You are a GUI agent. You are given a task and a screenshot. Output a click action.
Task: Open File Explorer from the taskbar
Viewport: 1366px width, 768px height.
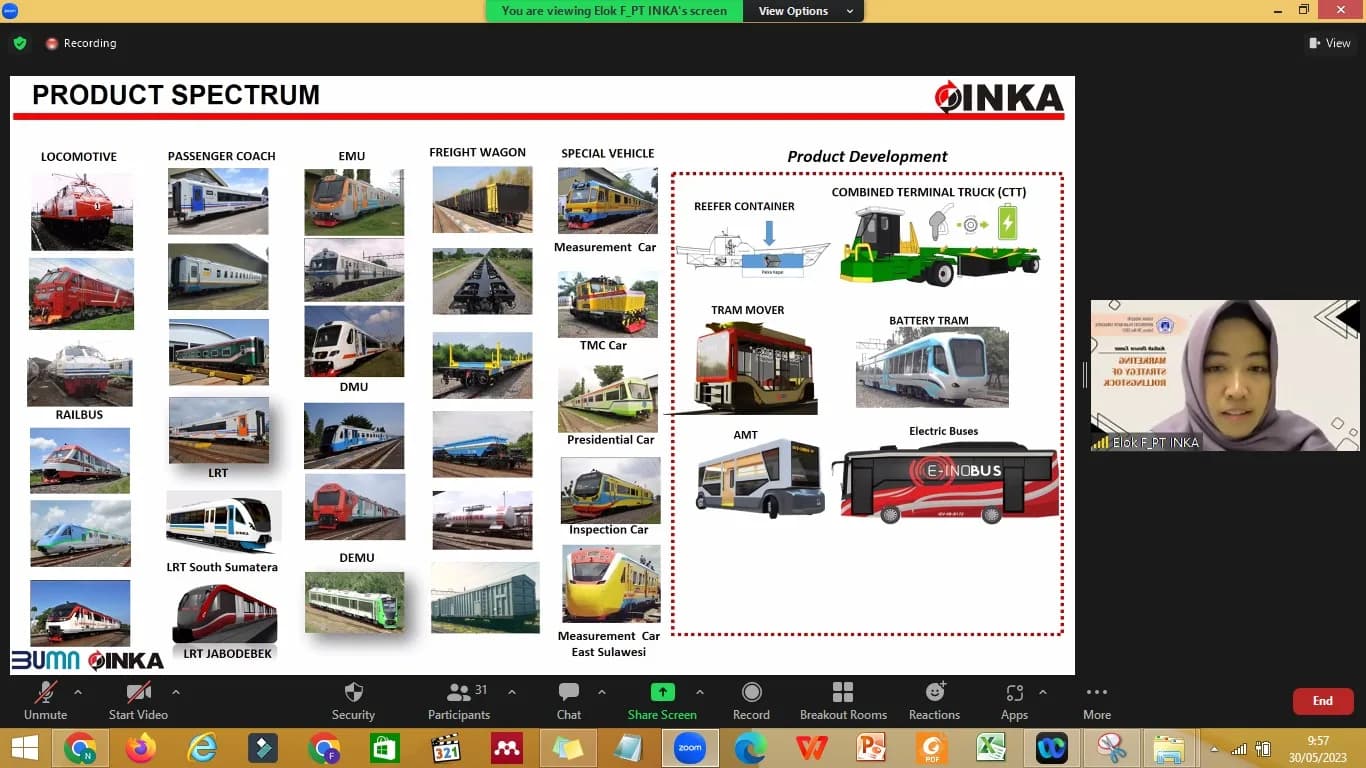(x=1167, y=748)
